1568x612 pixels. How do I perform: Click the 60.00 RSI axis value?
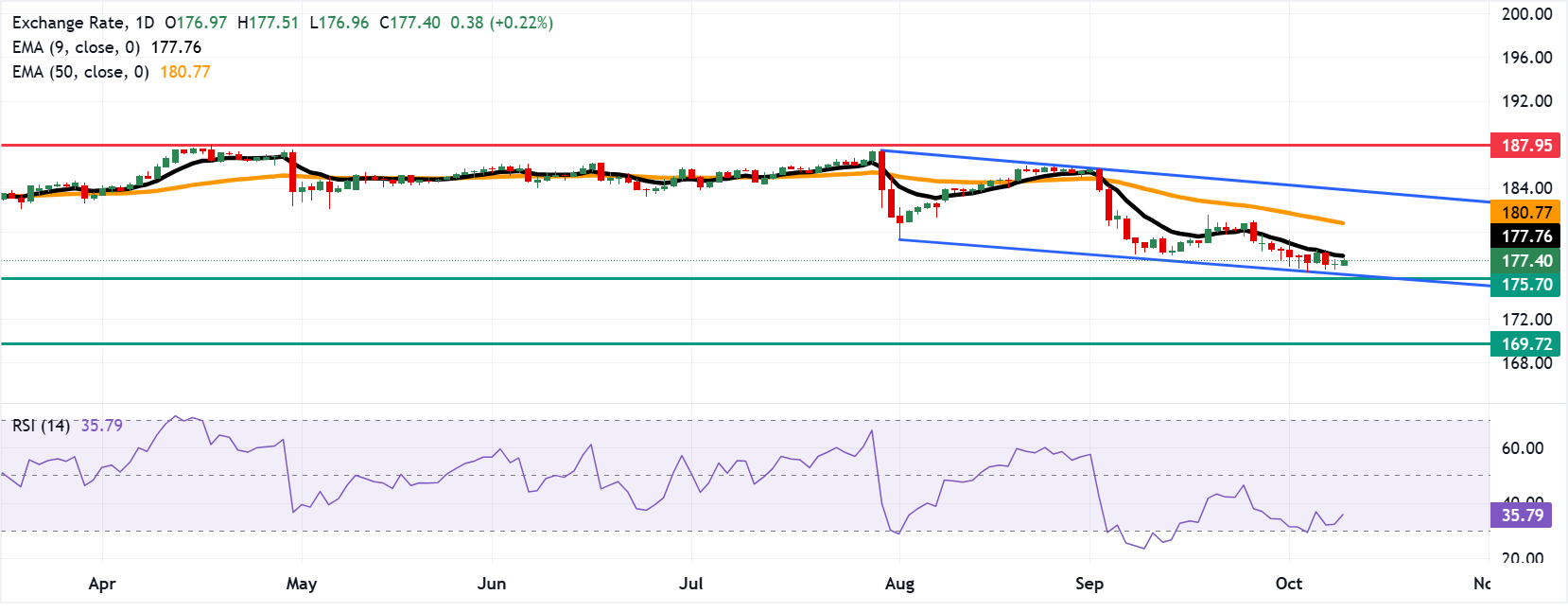click(1523, 448)
